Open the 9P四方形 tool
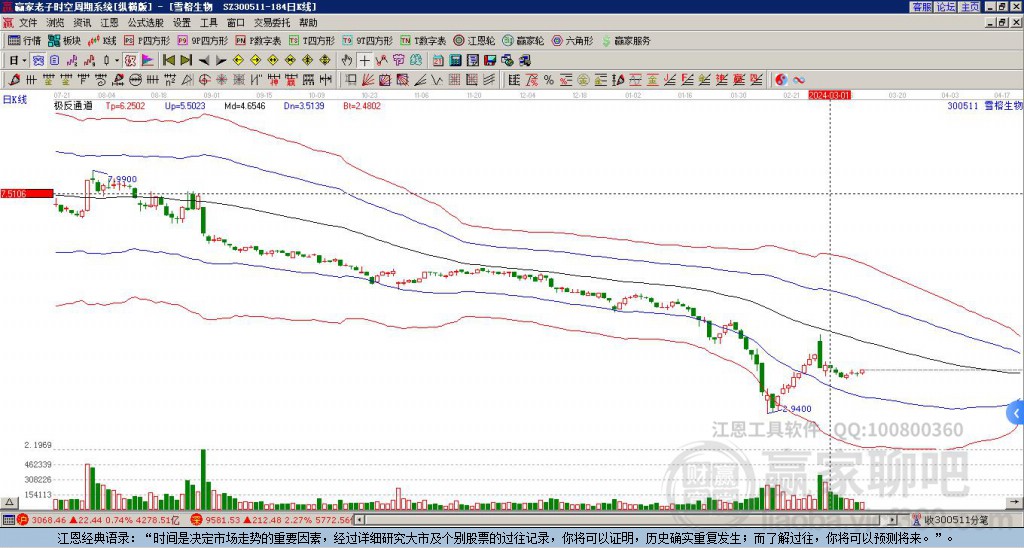 (202, 40)
